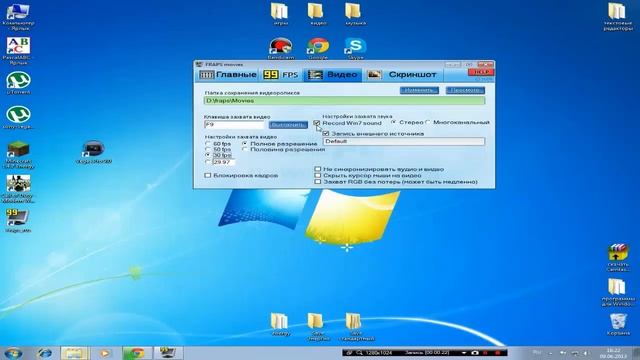Switch to the 99 FPS tab
The image size is (640, 360).
coord(281,75)
